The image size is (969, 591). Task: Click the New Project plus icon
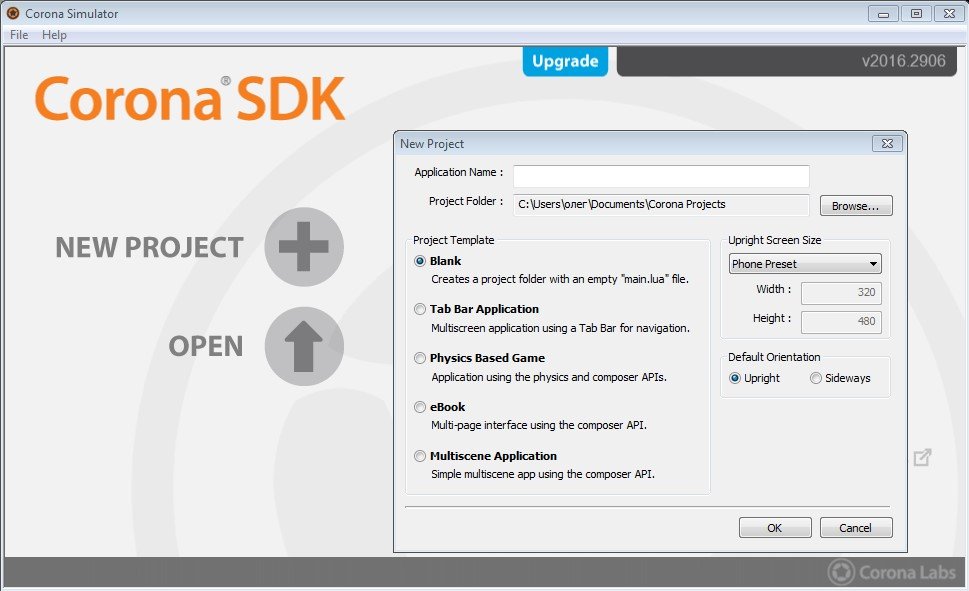(x=304, y=247)
